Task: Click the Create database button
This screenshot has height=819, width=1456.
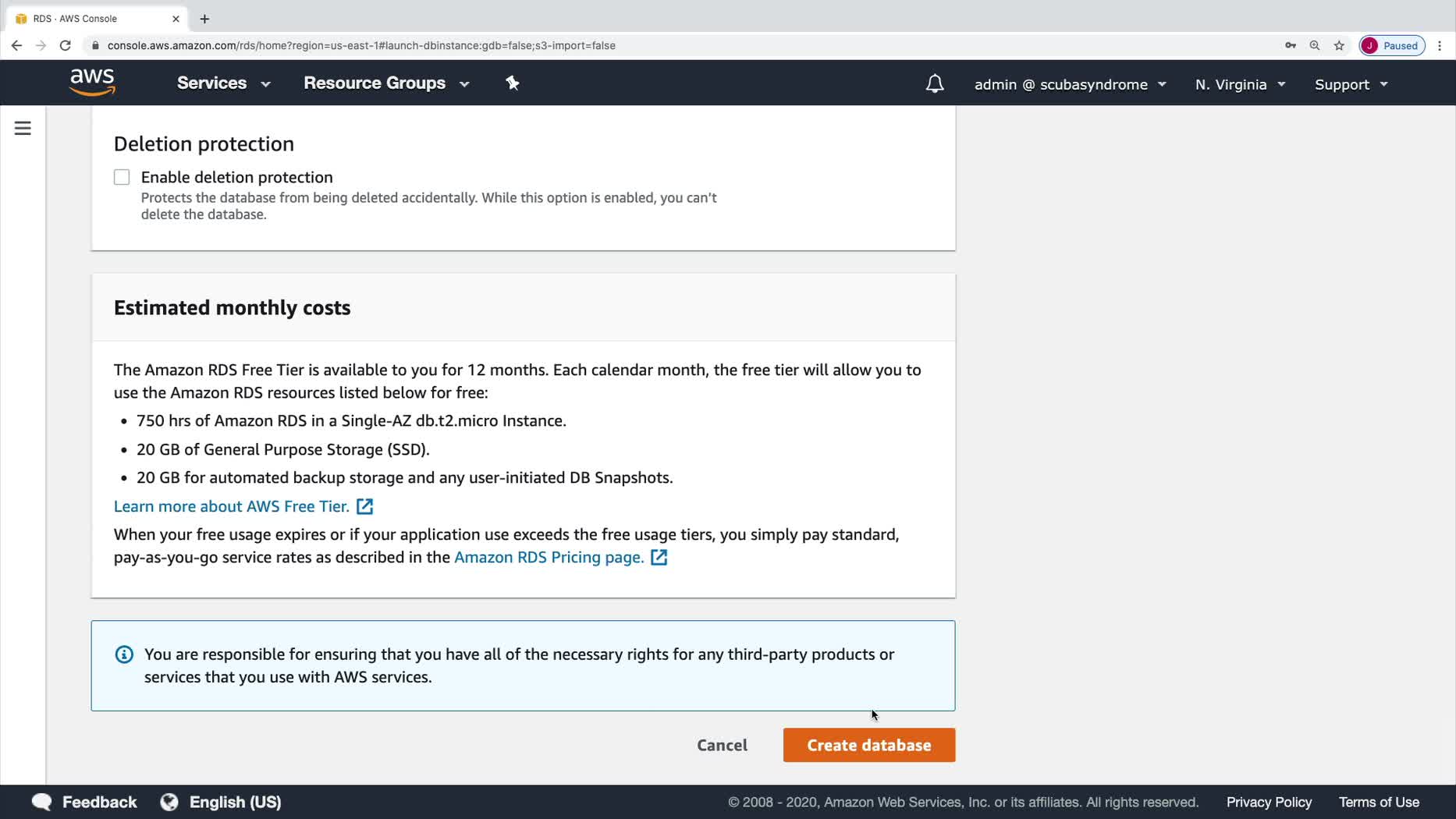Action: click(x=868, y=745)
